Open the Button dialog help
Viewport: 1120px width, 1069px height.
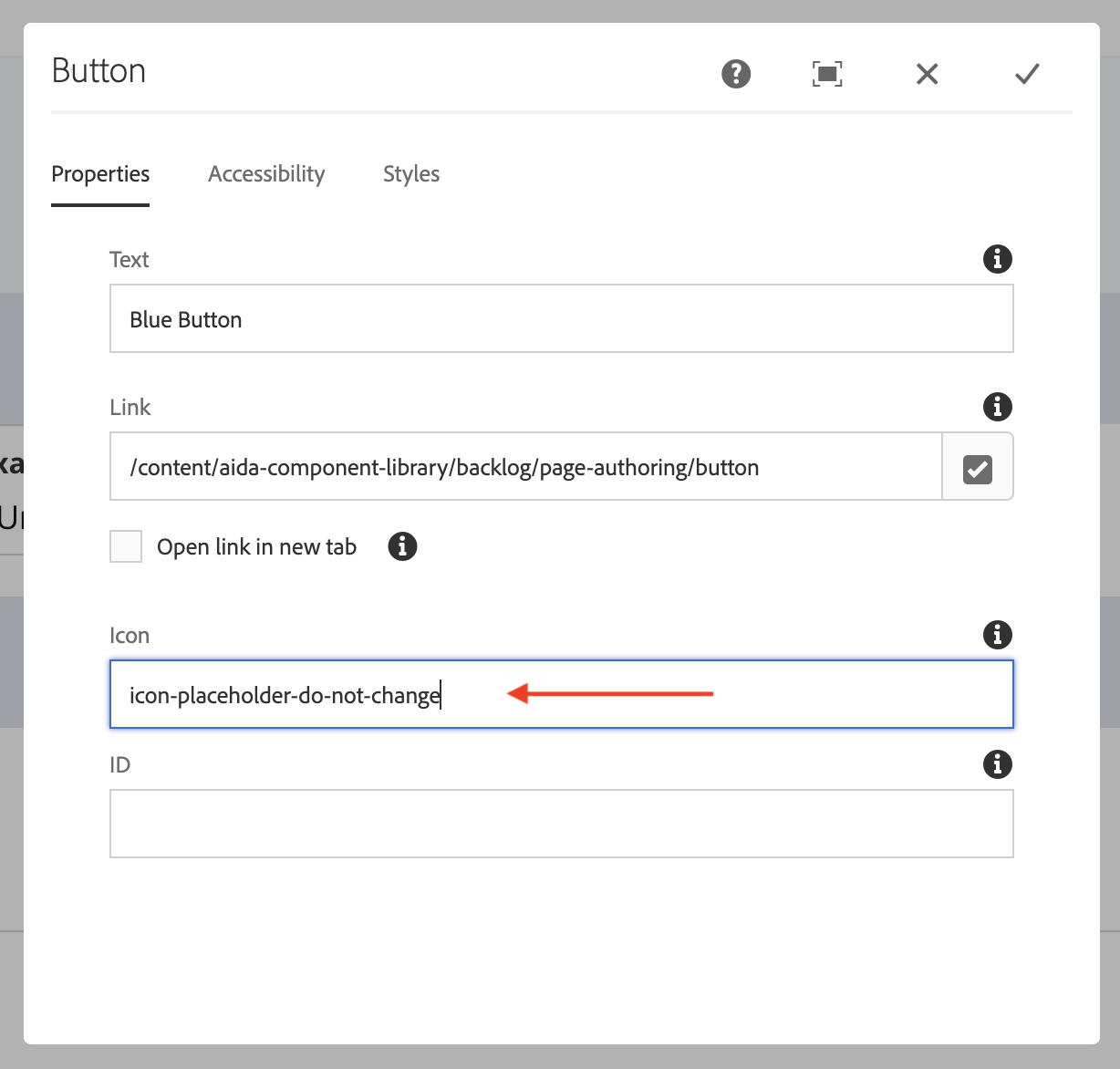click(x=736, y=74)
